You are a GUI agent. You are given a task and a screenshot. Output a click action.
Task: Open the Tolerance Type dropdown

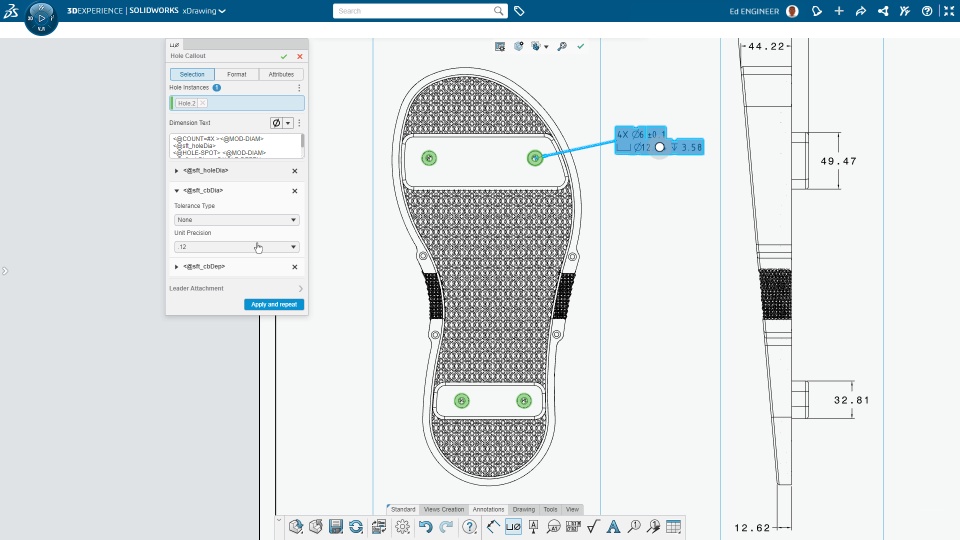(236, 220)
